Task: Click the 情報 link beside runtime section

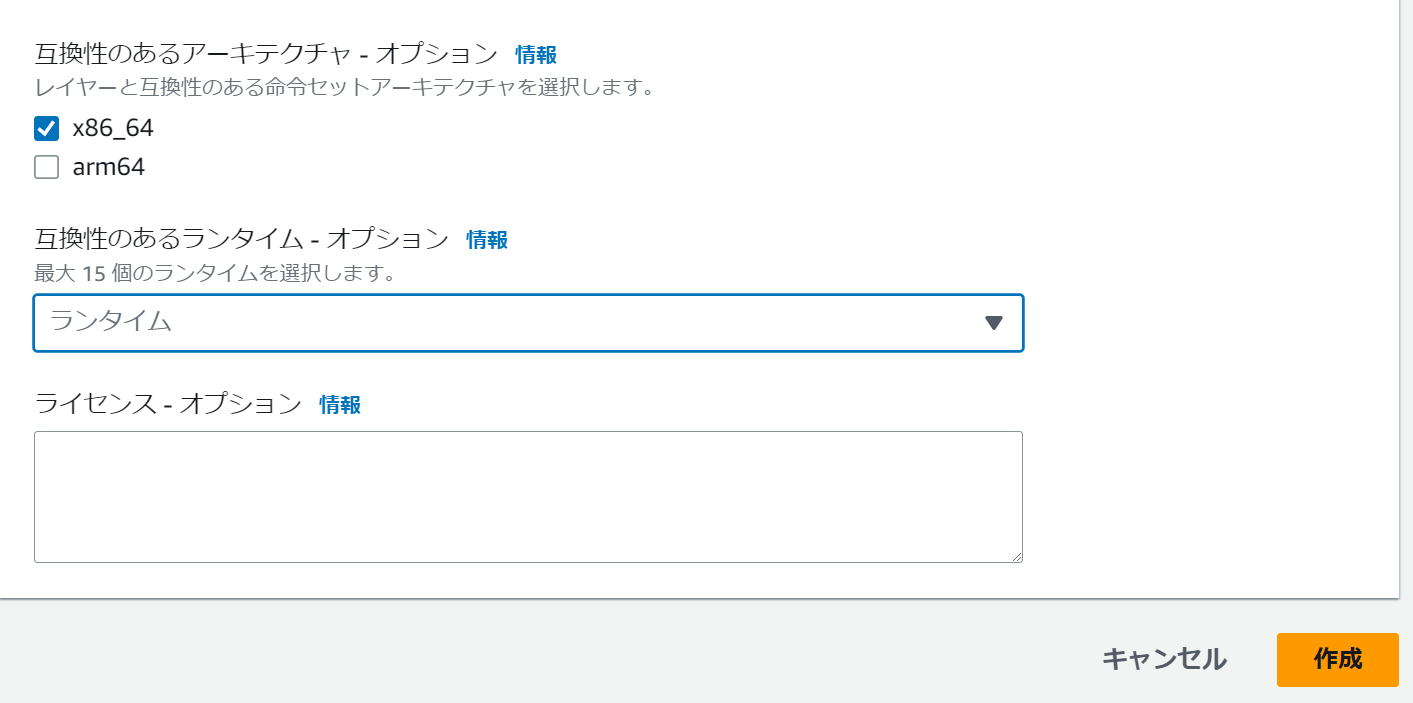Action: [487, 240]
